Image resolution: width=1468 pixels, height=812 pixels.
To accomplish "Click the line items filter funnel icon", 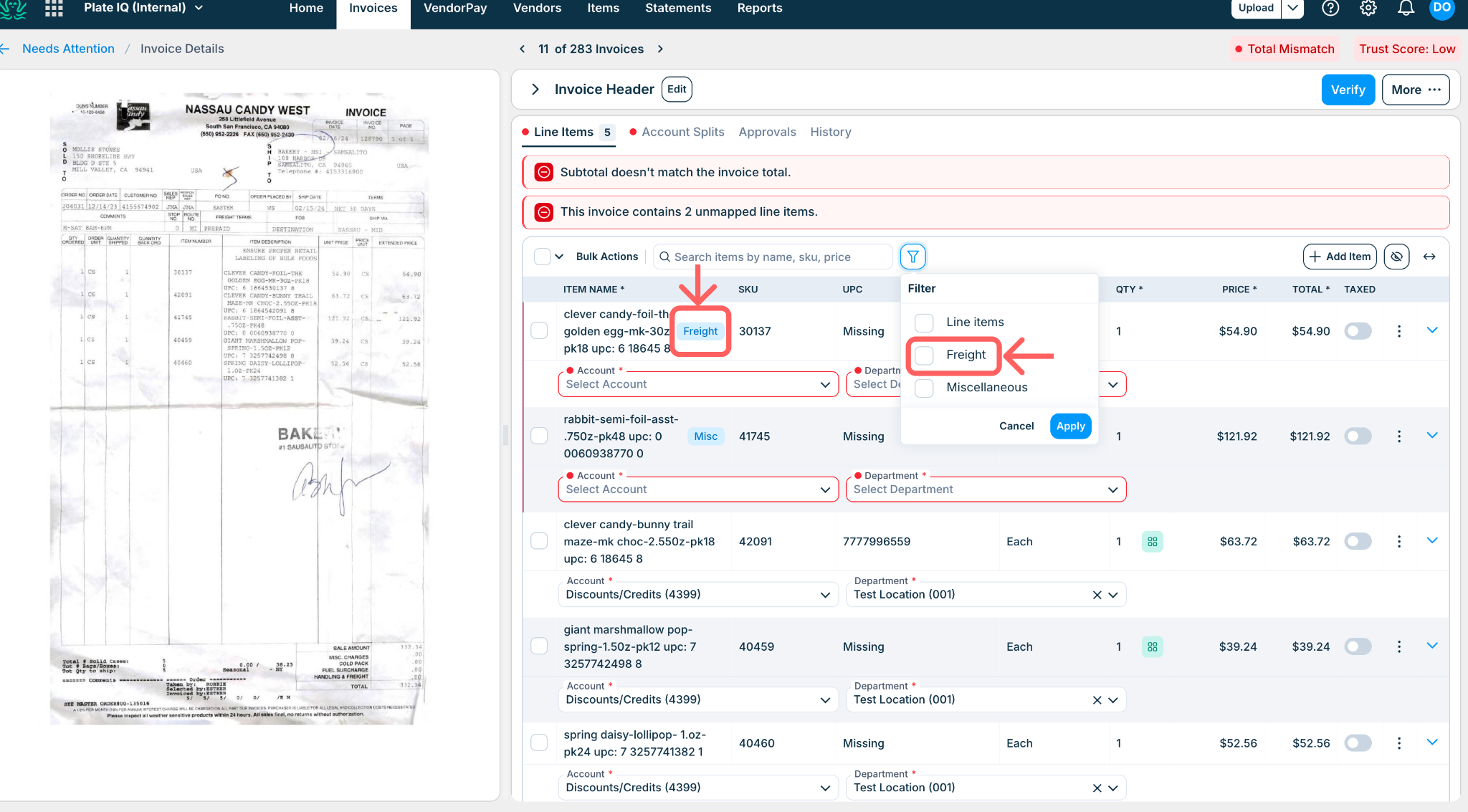I will pos(912,257).
